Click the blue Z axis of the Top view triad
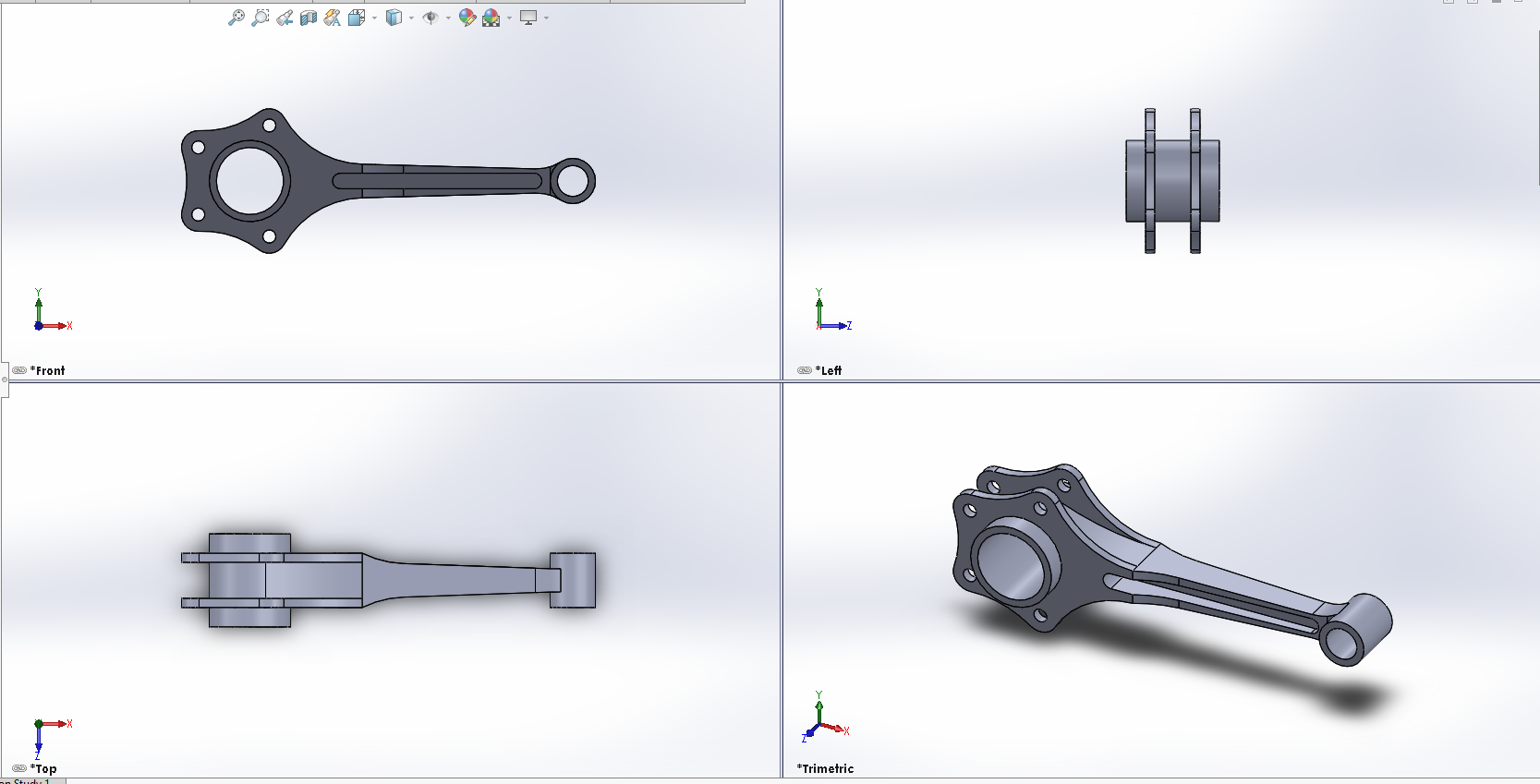The width and height of the screenshot is (1540, 784). tap(38, 742)
